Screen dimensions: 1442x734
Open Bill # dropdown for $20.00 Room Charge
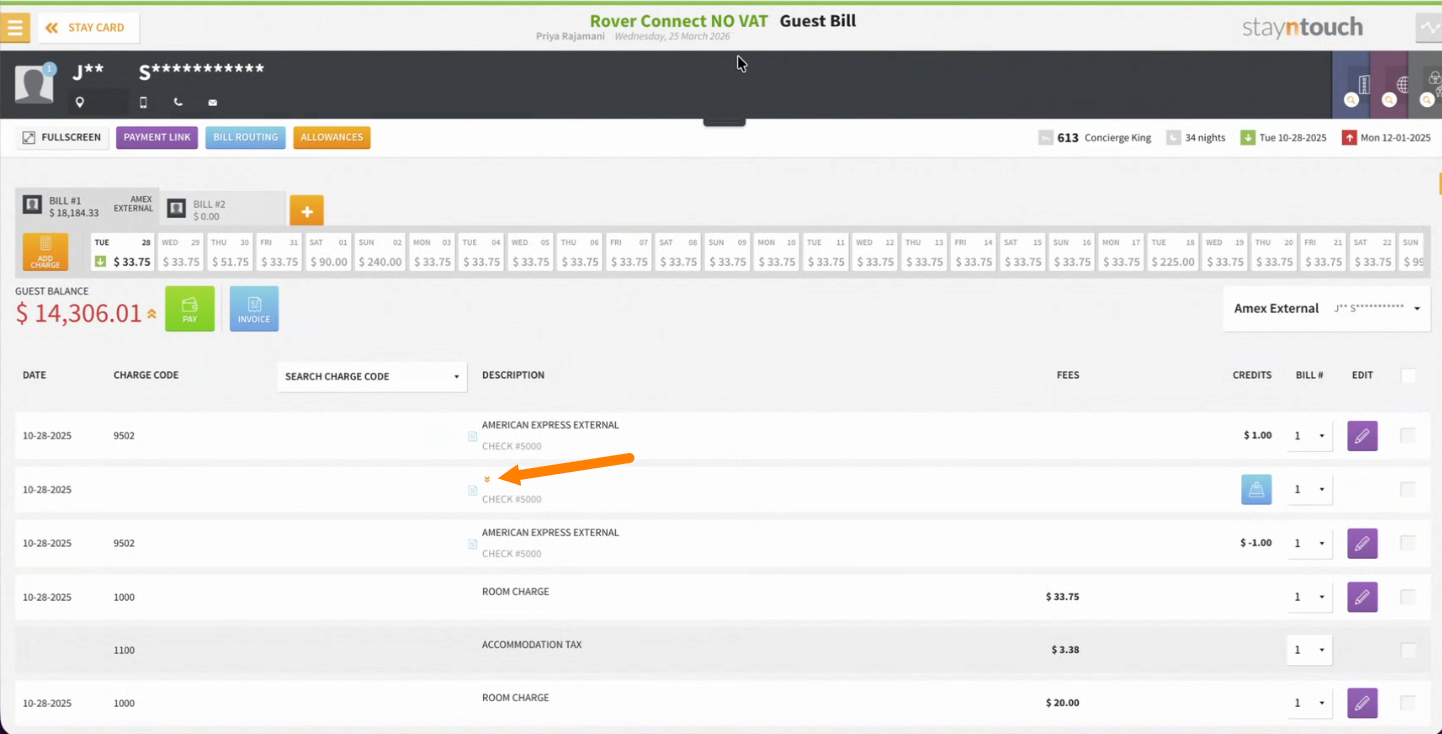pos(1309,703)
